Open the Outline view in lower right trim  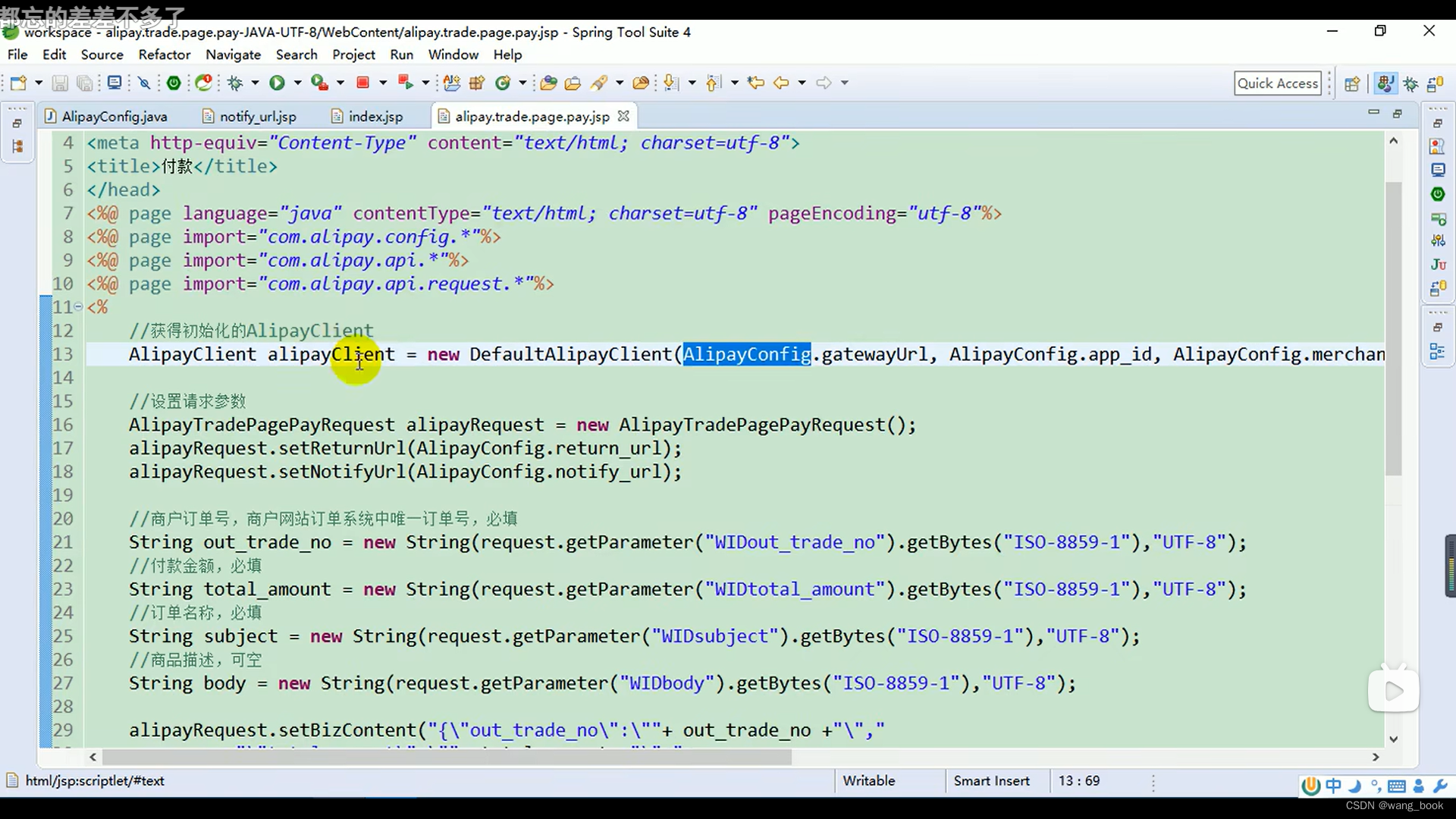pyautogui.click(x=1438, y=351)
